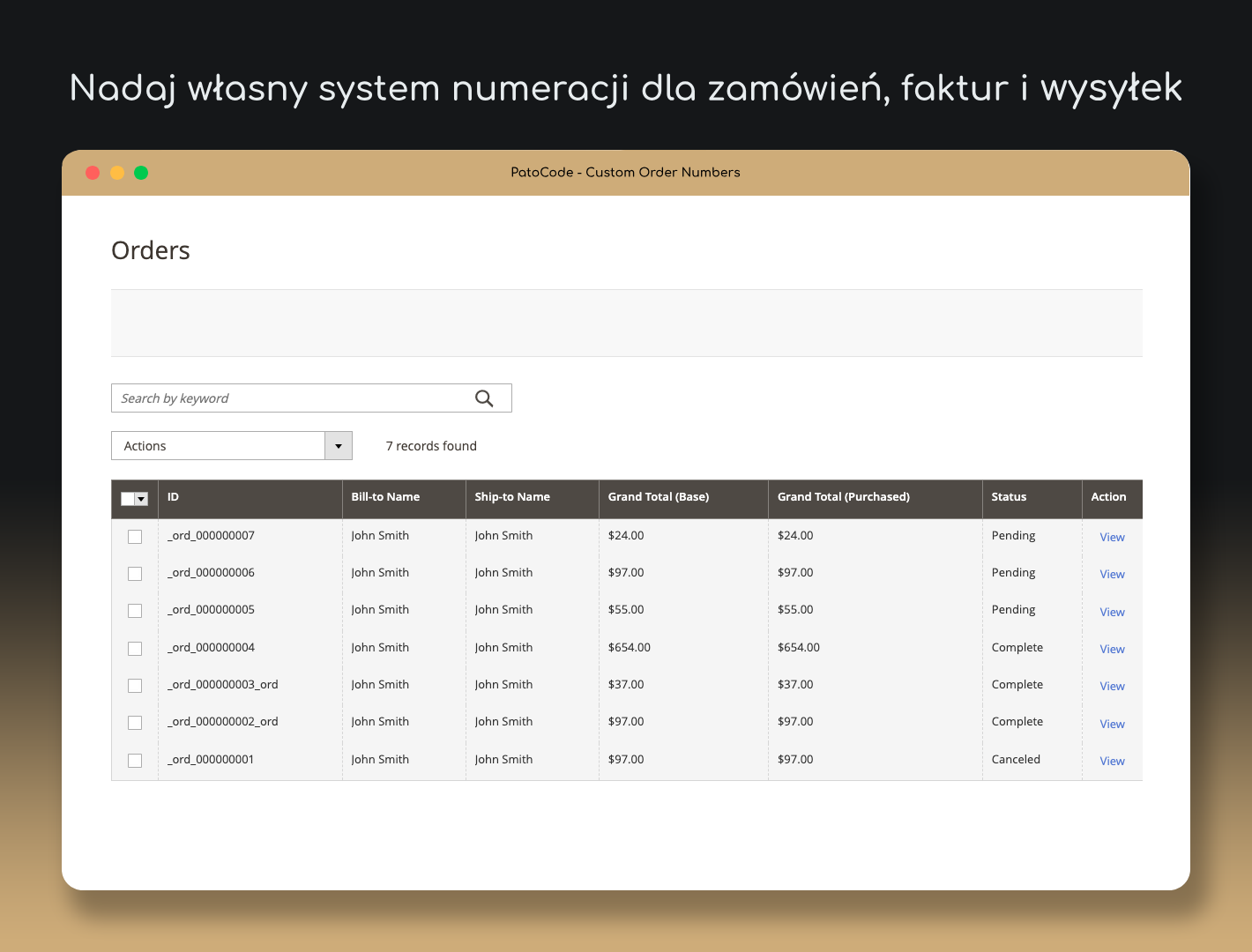Viewport: 1252px width, 952px height.
Task: Open View link for canceled order _ord_000000001
Action: click(x=1112, y=762)
